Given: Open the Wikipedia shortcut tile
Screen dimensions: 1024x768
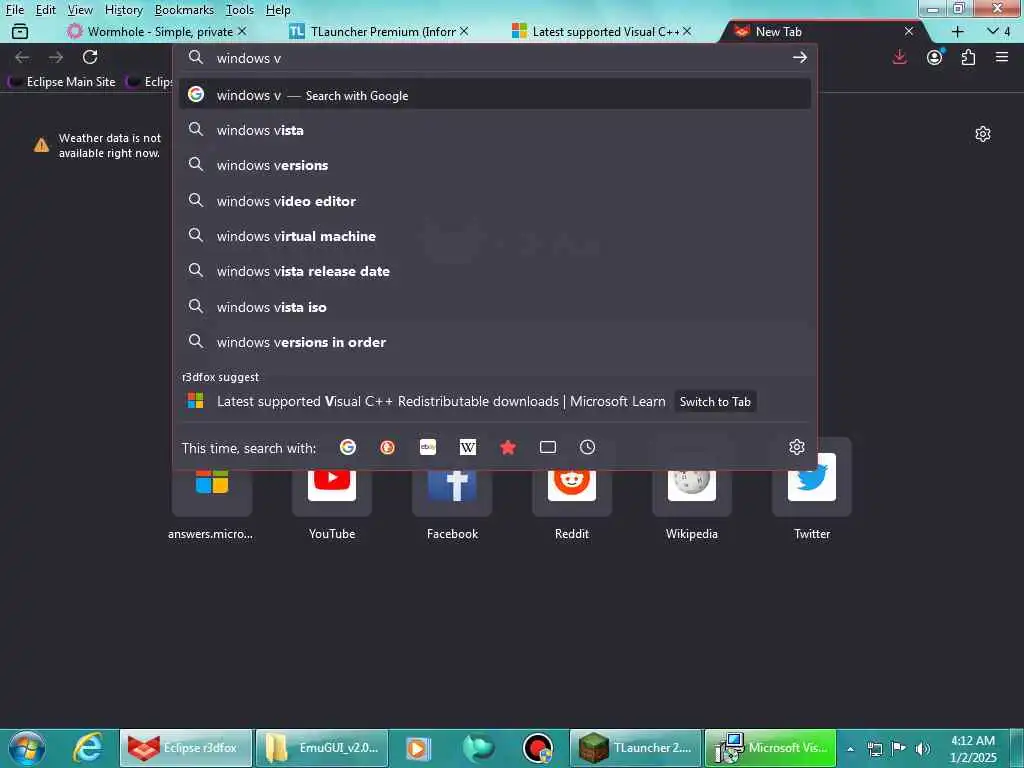Looking at the screenshot, I should (692, 494).
